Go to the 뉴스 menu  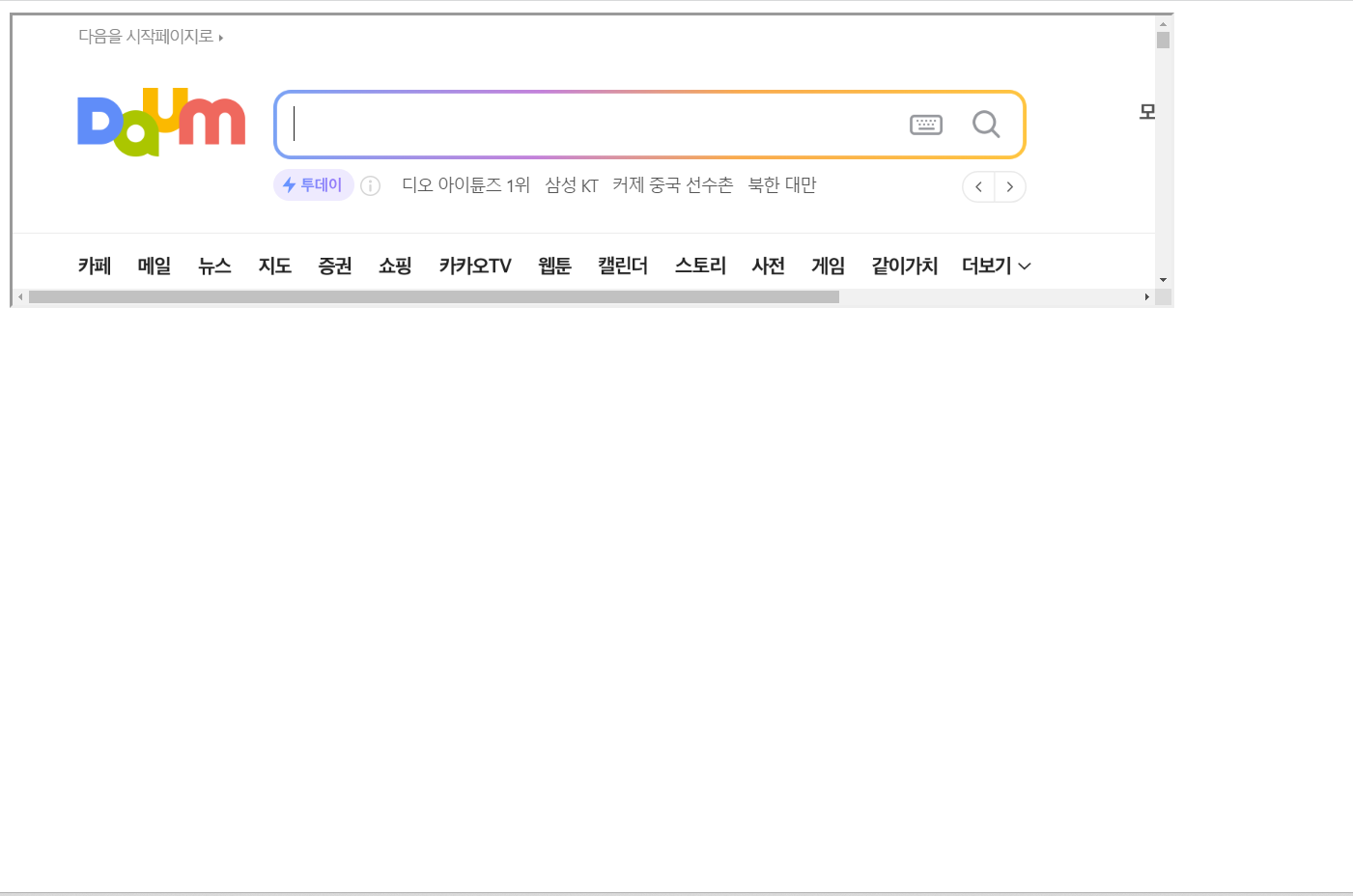click(214, 266)
